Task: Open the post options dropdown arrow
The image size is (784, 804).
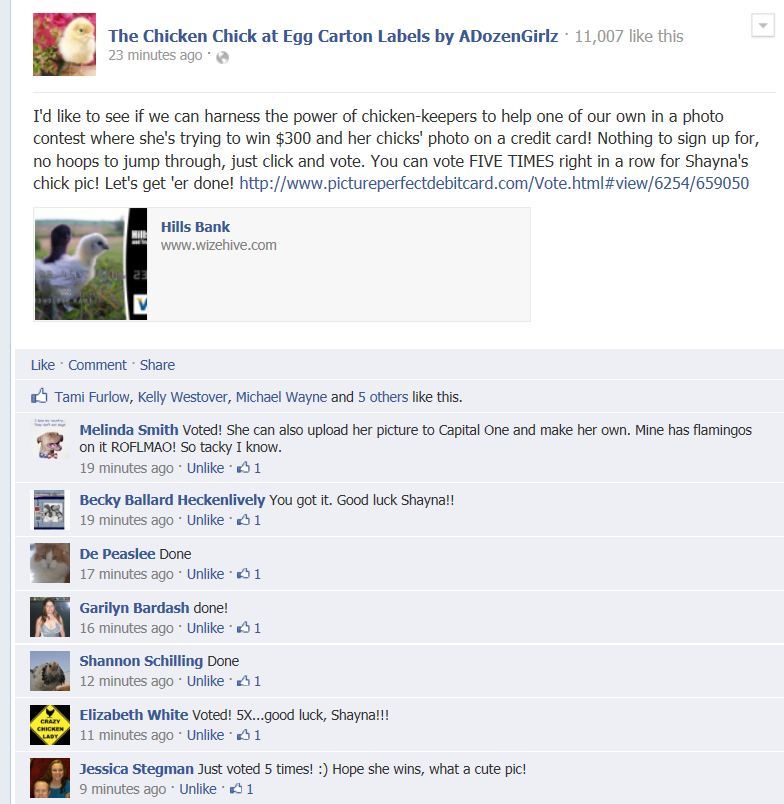Action: tap(762, 25)
